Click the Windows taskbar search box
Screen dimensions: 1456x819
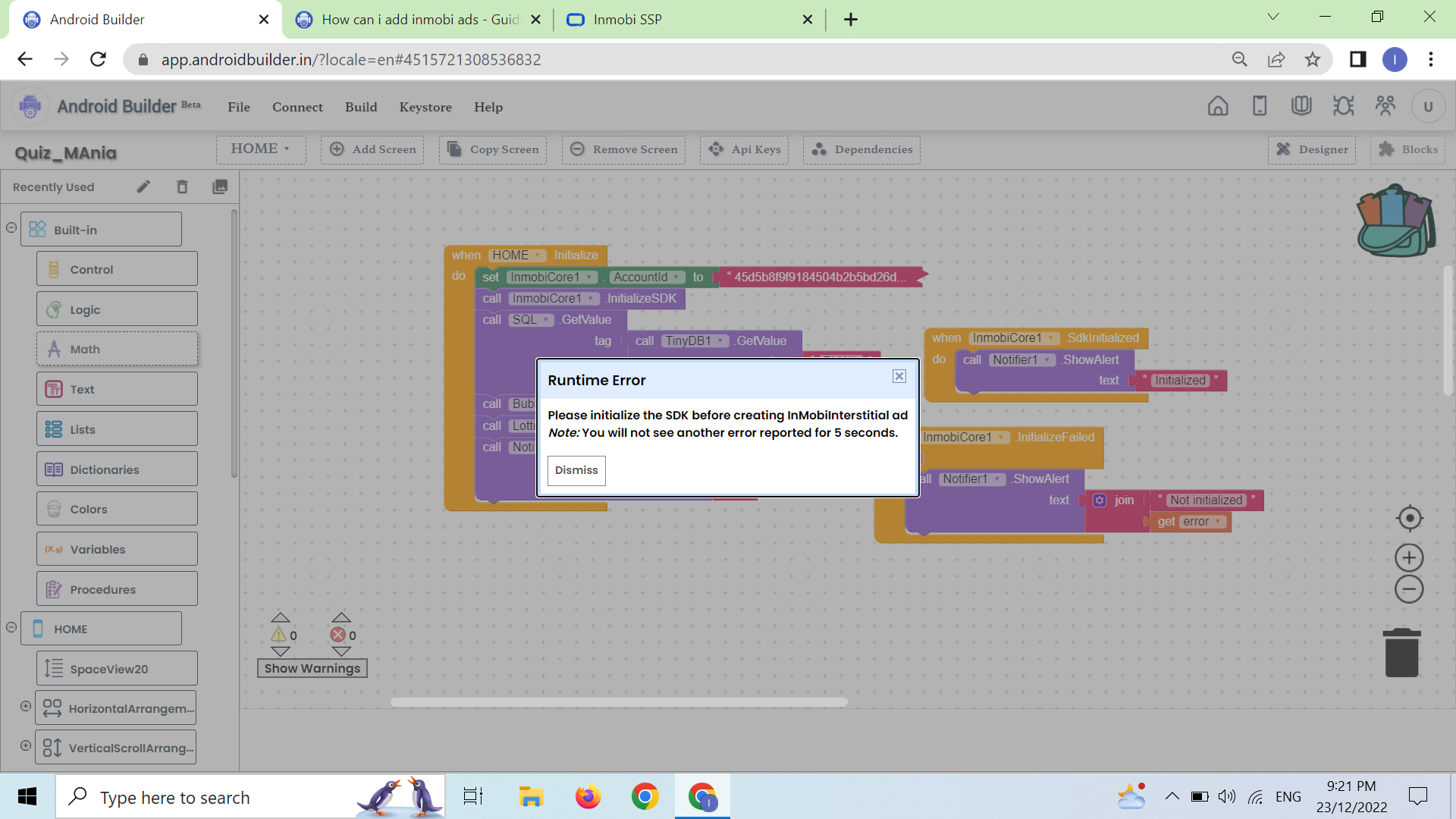coord(250,797)
